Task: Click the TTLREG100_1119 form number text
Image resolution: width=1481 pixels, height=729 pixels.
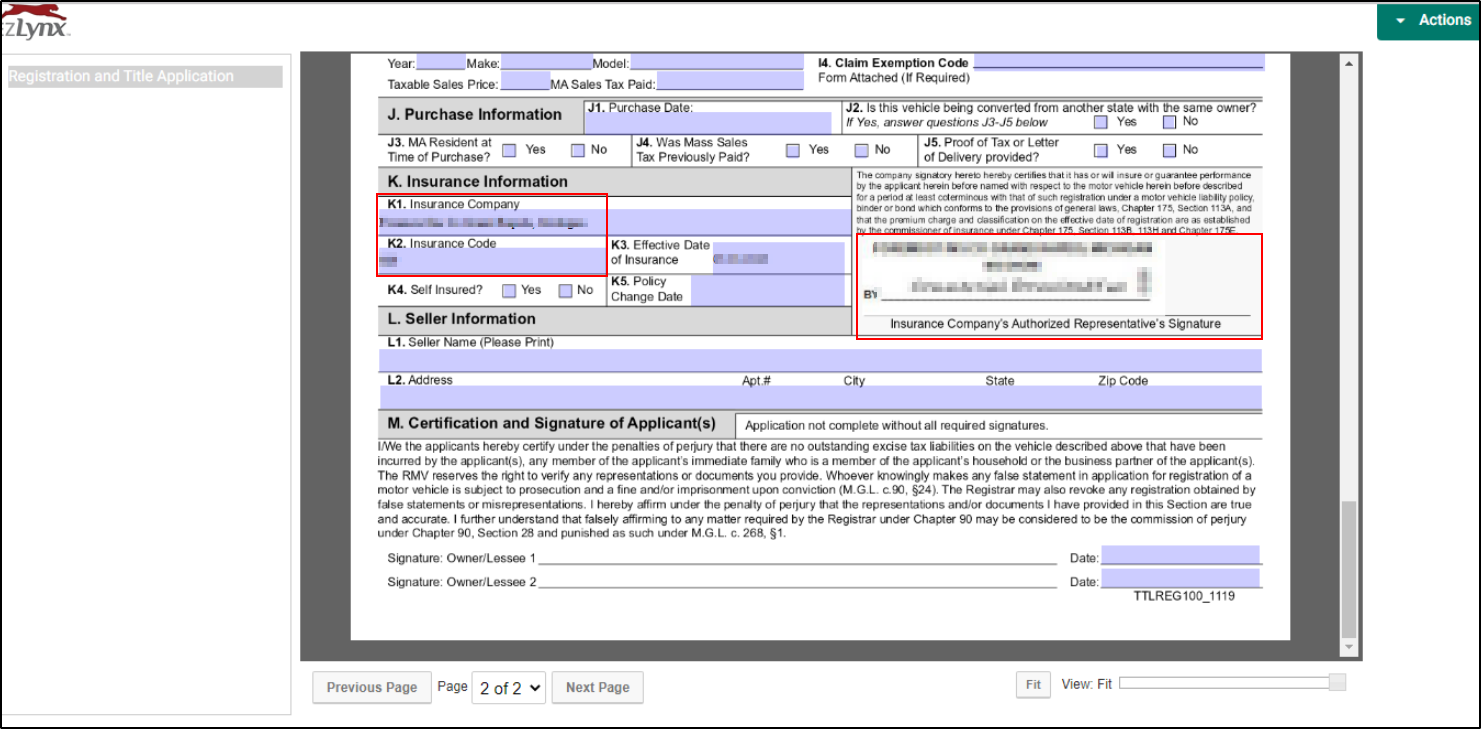Action: click(x=1184, y=596)
